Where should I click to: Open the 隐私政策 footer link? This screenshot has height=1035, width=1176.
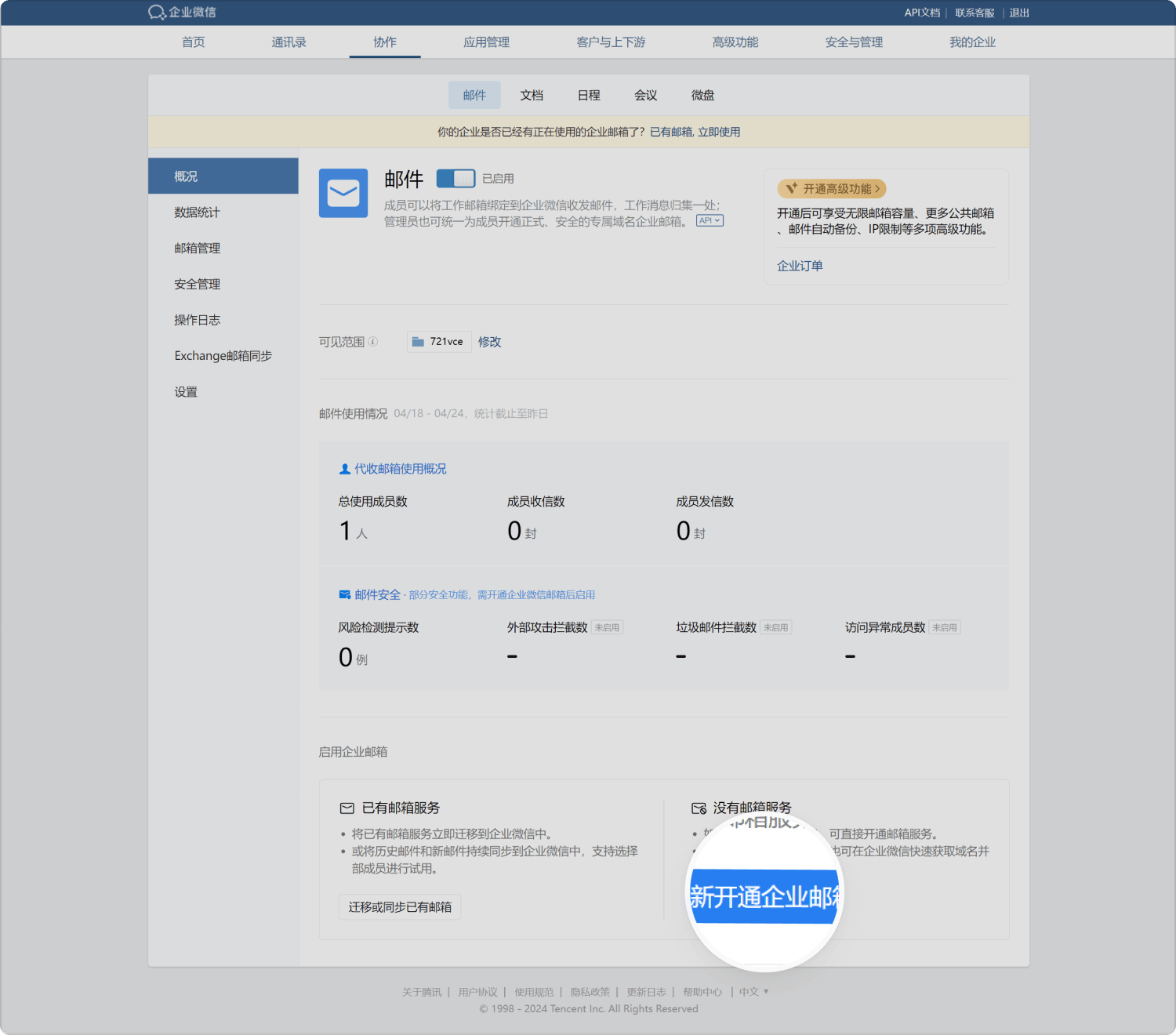point(590,992)
